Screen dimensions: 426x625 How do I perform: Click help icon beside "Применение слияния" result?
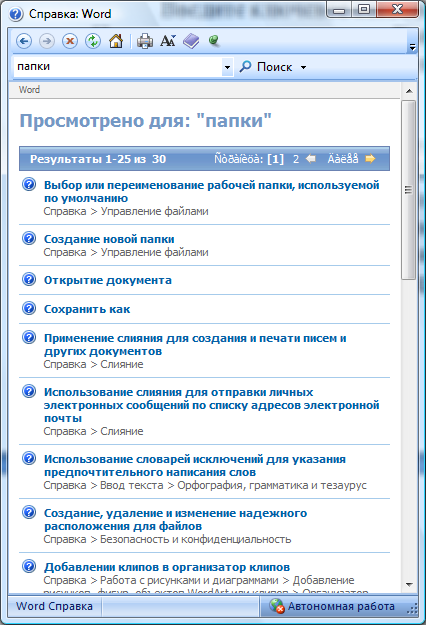(29, 337)
